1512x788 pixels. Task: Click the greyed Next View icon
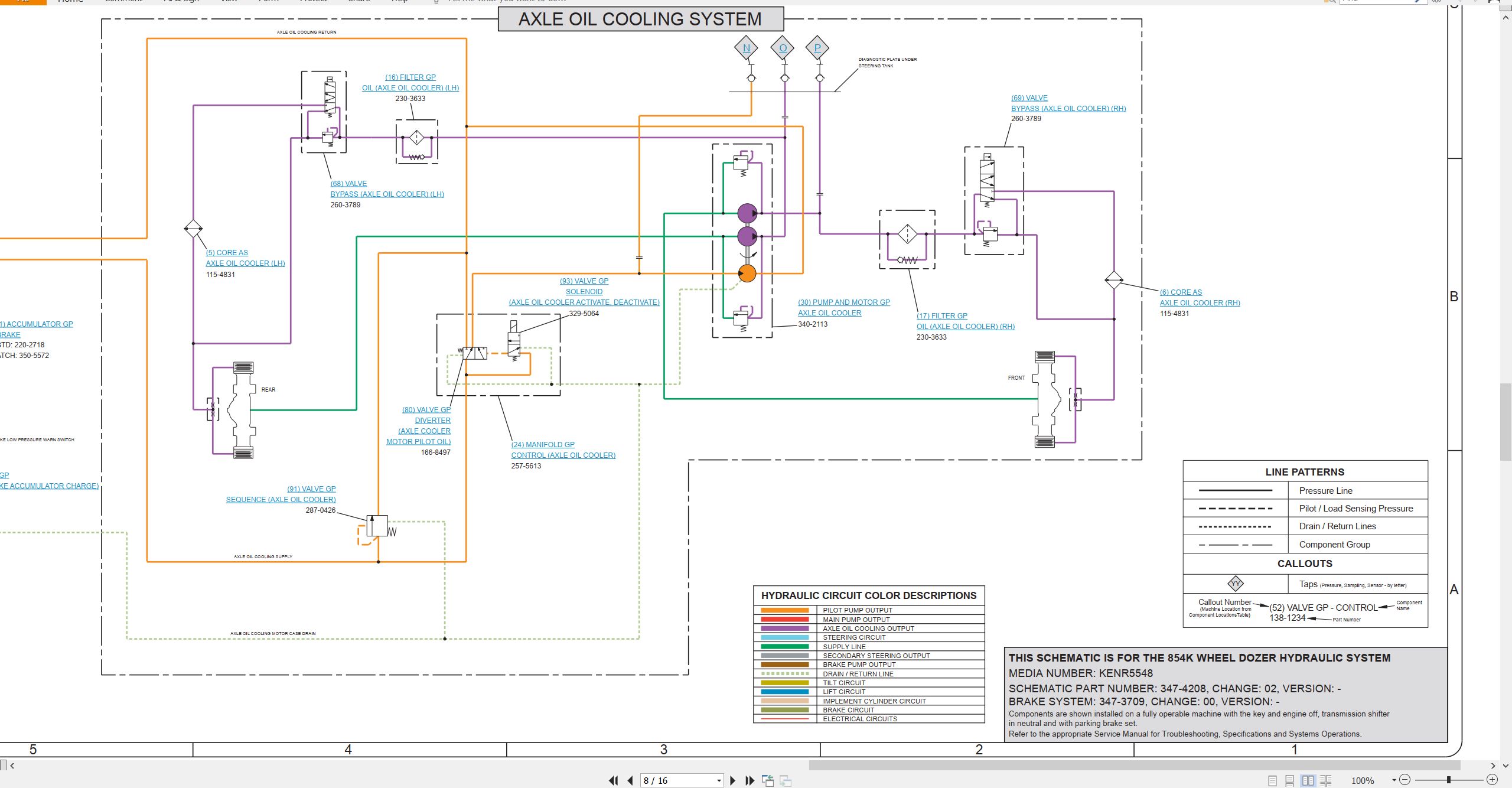point(786,780)
